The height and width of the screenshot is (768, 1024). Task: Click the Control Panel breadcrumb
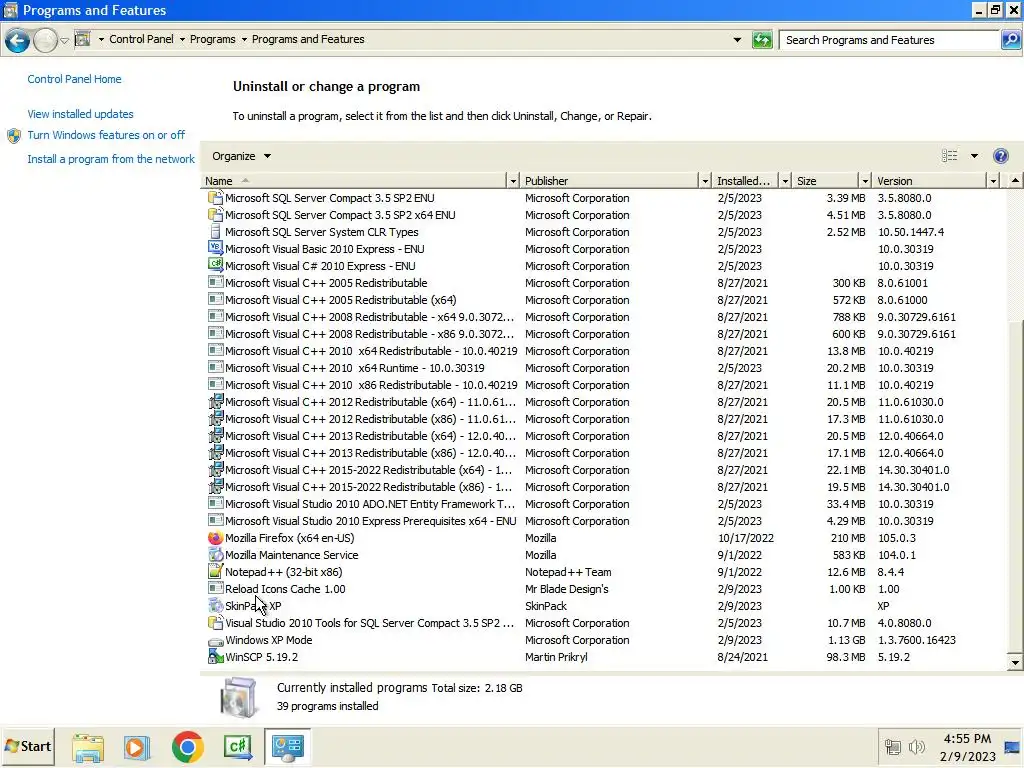[x=141, y=39]
